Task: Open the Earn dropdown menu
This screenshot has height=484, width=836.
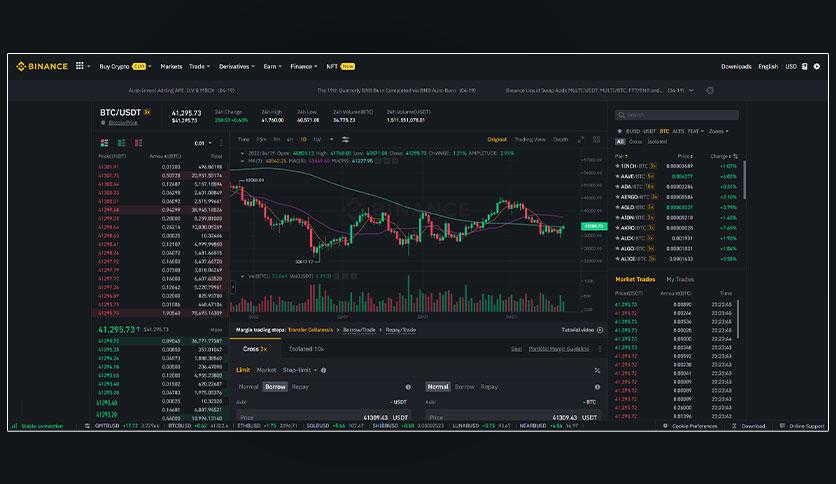Action: click(272, 67)
